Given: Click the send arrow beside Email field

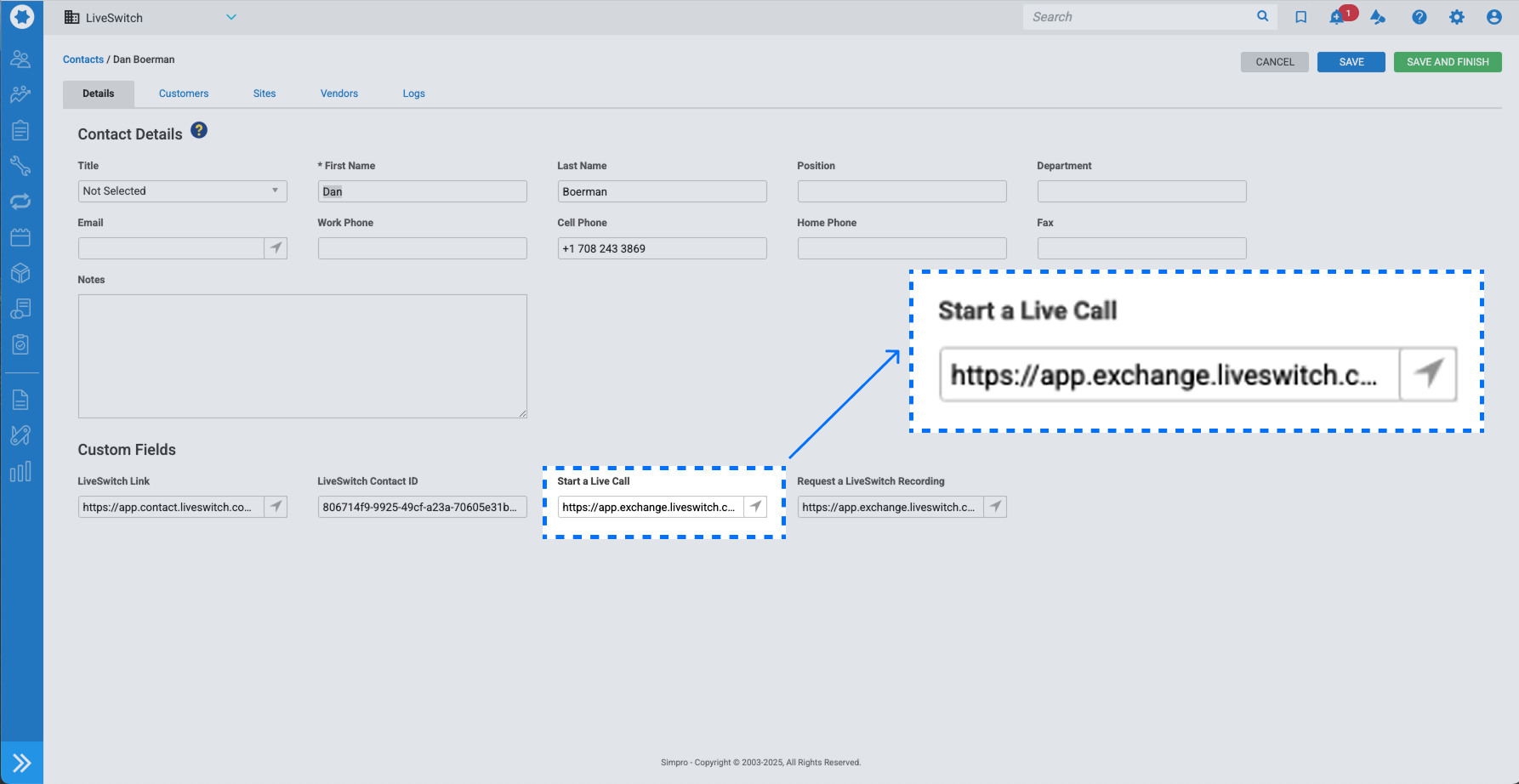Looking at the screenshot, I should [276, 248].
